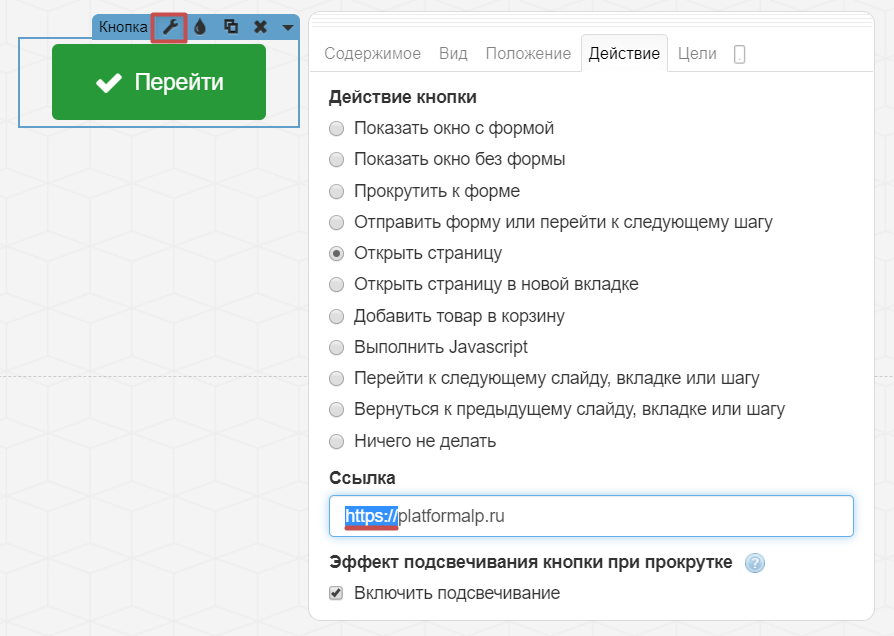Select Добавить товар в корзину radio
This screenshot has width=894, height=636.
point(336,316)
